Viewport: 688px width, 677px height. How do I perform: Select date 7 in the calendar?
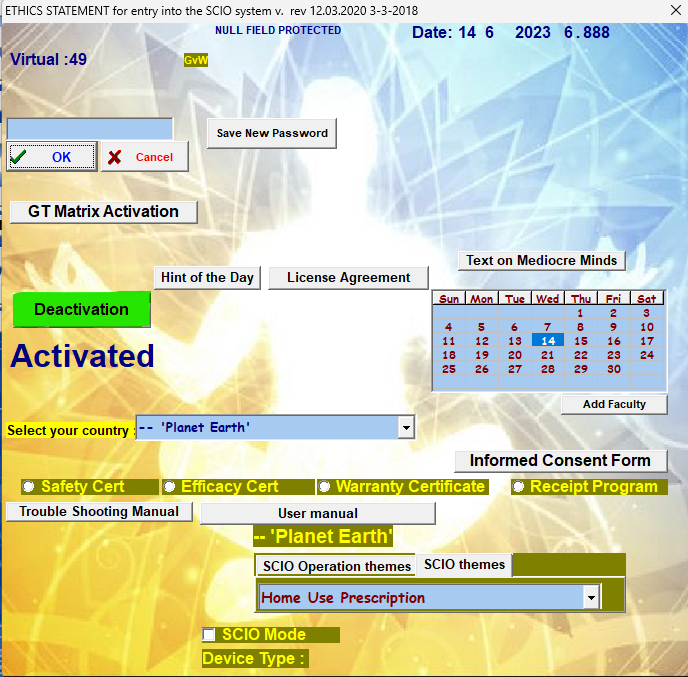coord(548,327)
